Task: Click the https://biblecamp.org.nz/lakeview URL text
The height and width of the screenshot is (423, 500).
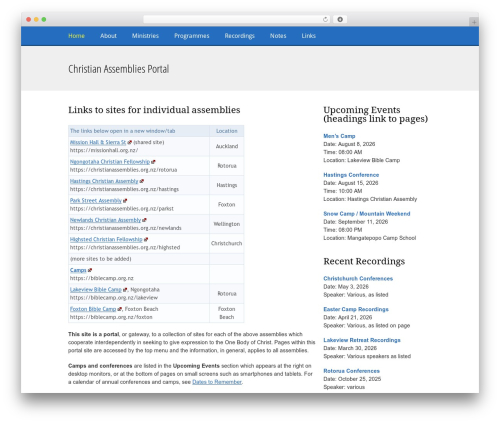Action: pyautogui.click(x=114, y=298)
